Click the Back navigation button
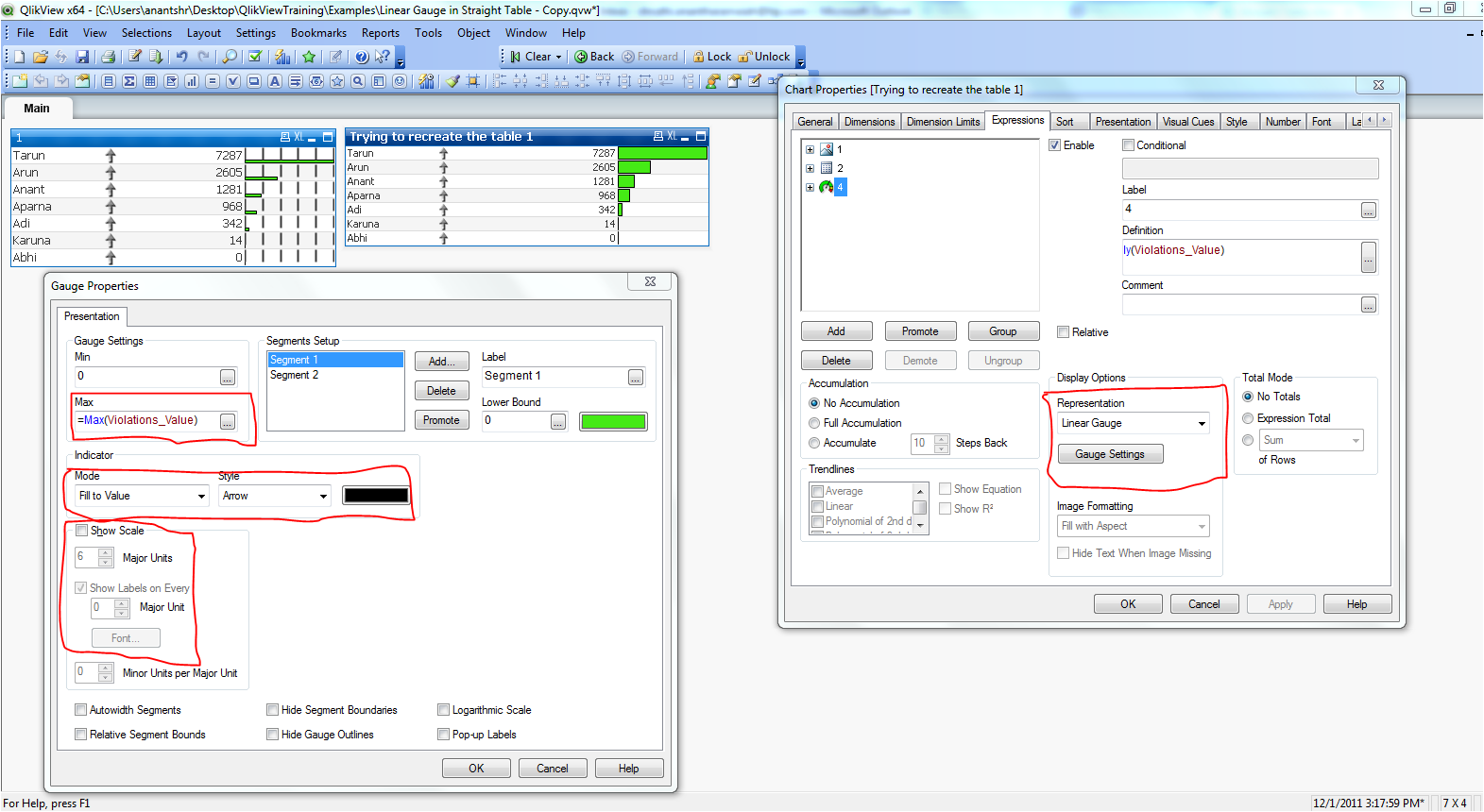This screenshot has width=1484, height=812. [x=594, y=57]
